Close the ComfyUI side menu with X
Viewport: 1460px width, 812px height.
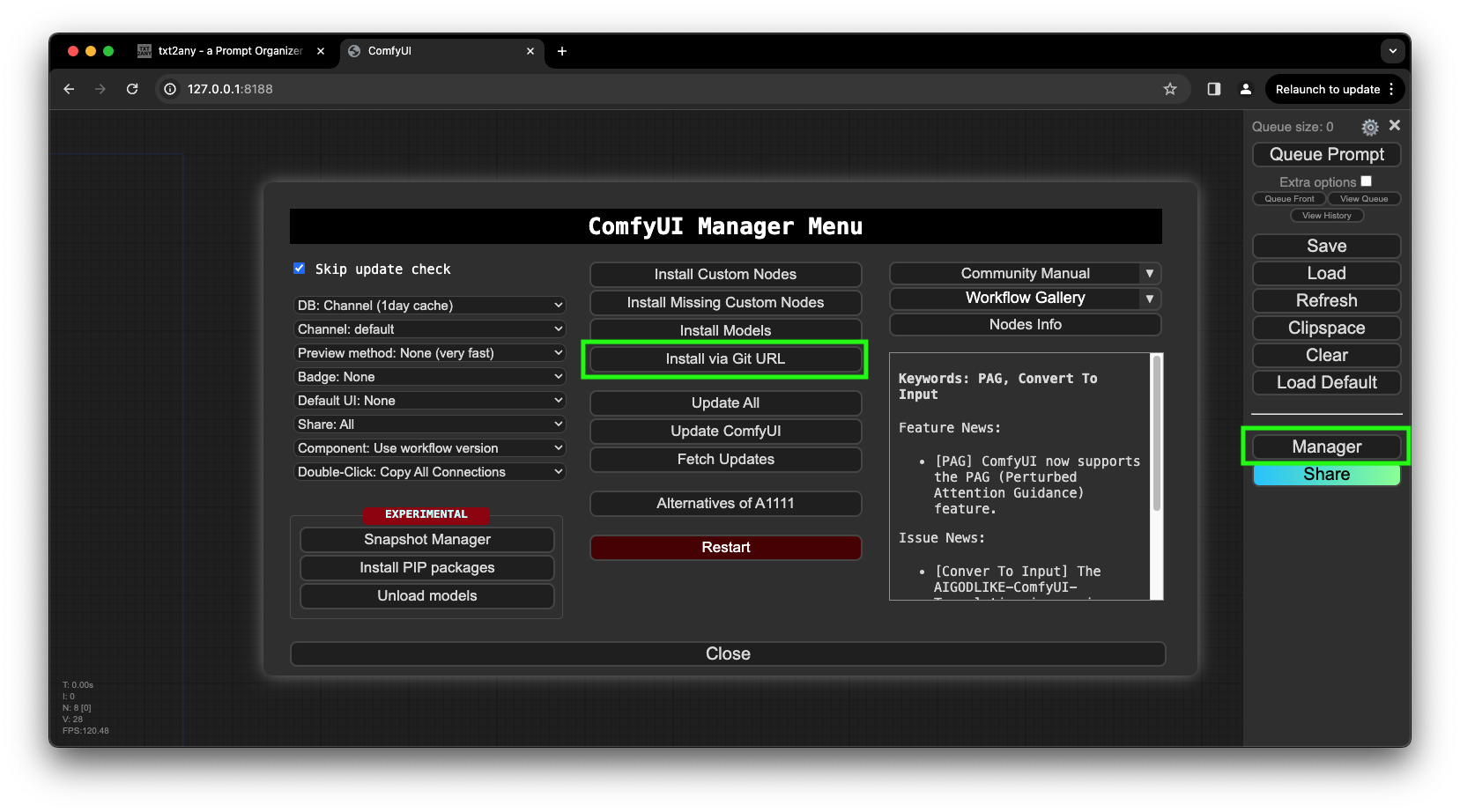pyautogui.click(x=1395, y=126)
